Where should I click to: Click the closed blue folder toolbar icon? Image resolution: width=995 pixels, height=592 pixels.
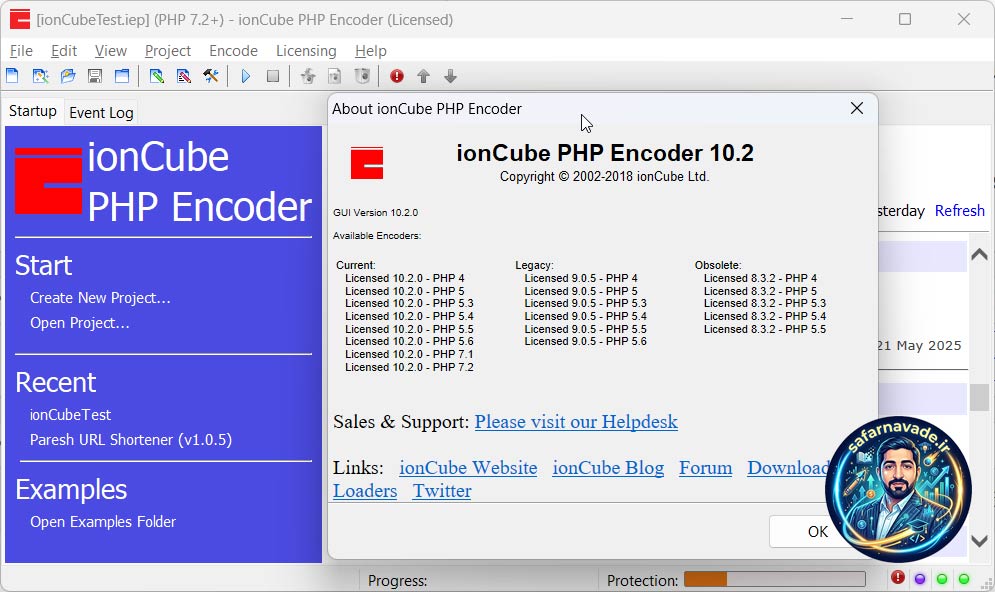pyautogui.click(x=122, y=76)
